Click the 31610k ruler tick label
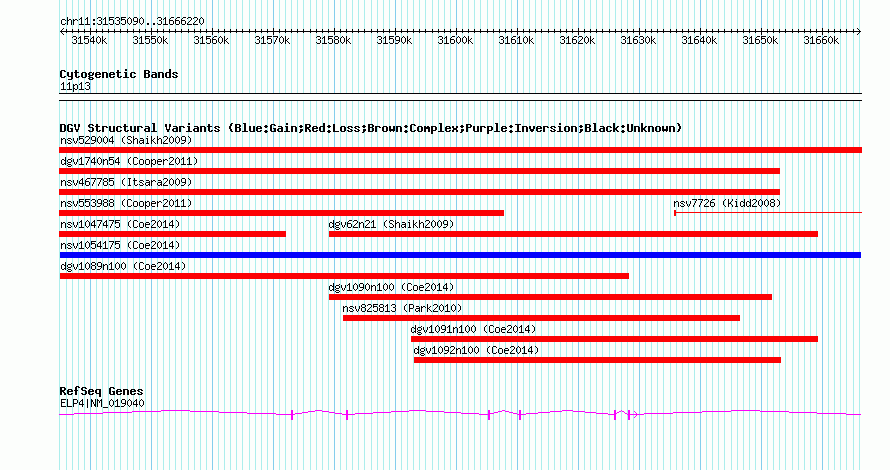This screenshot has width=890, height=470. coord(517,40)
